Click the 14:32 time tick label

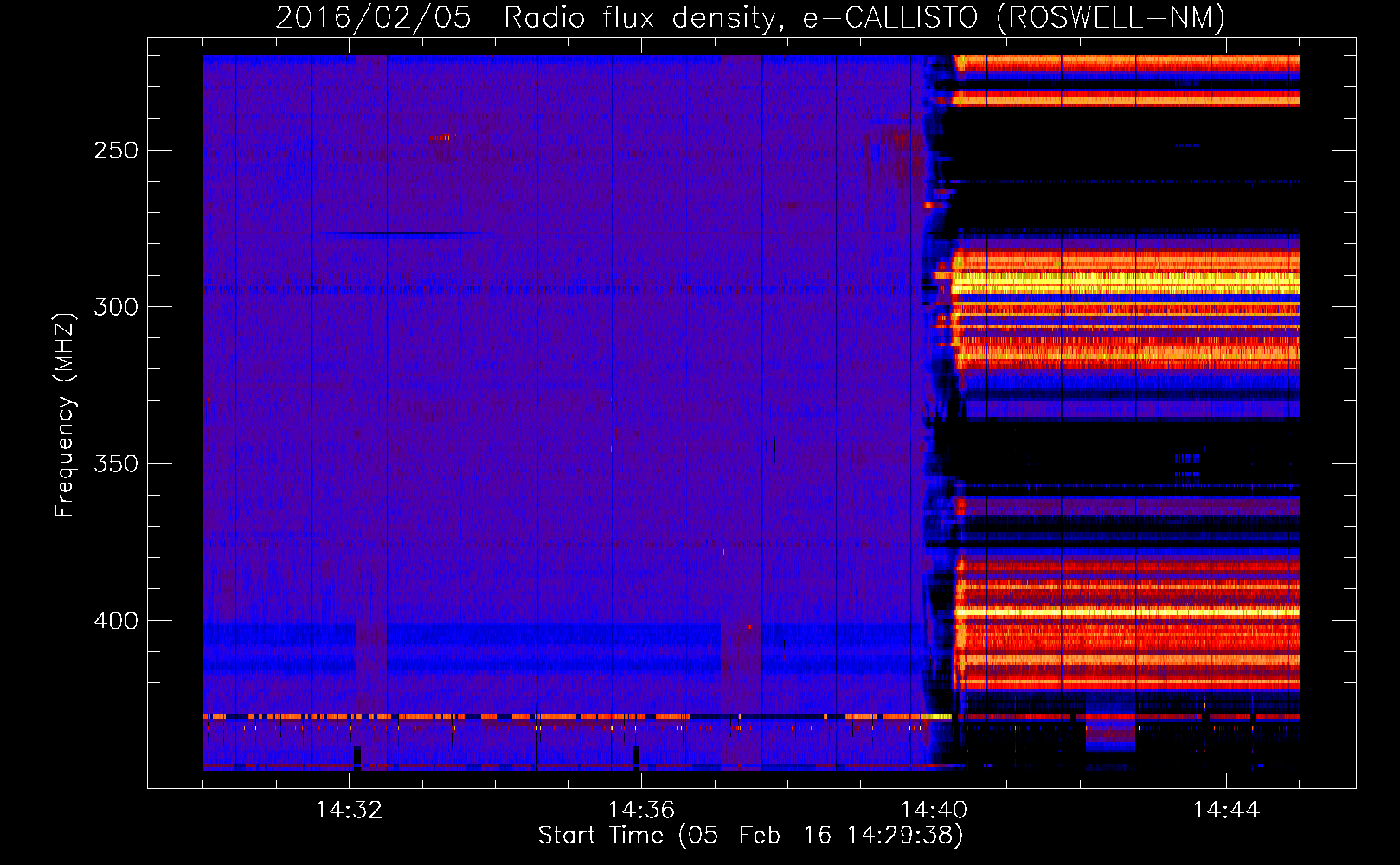tap(349, 811)
